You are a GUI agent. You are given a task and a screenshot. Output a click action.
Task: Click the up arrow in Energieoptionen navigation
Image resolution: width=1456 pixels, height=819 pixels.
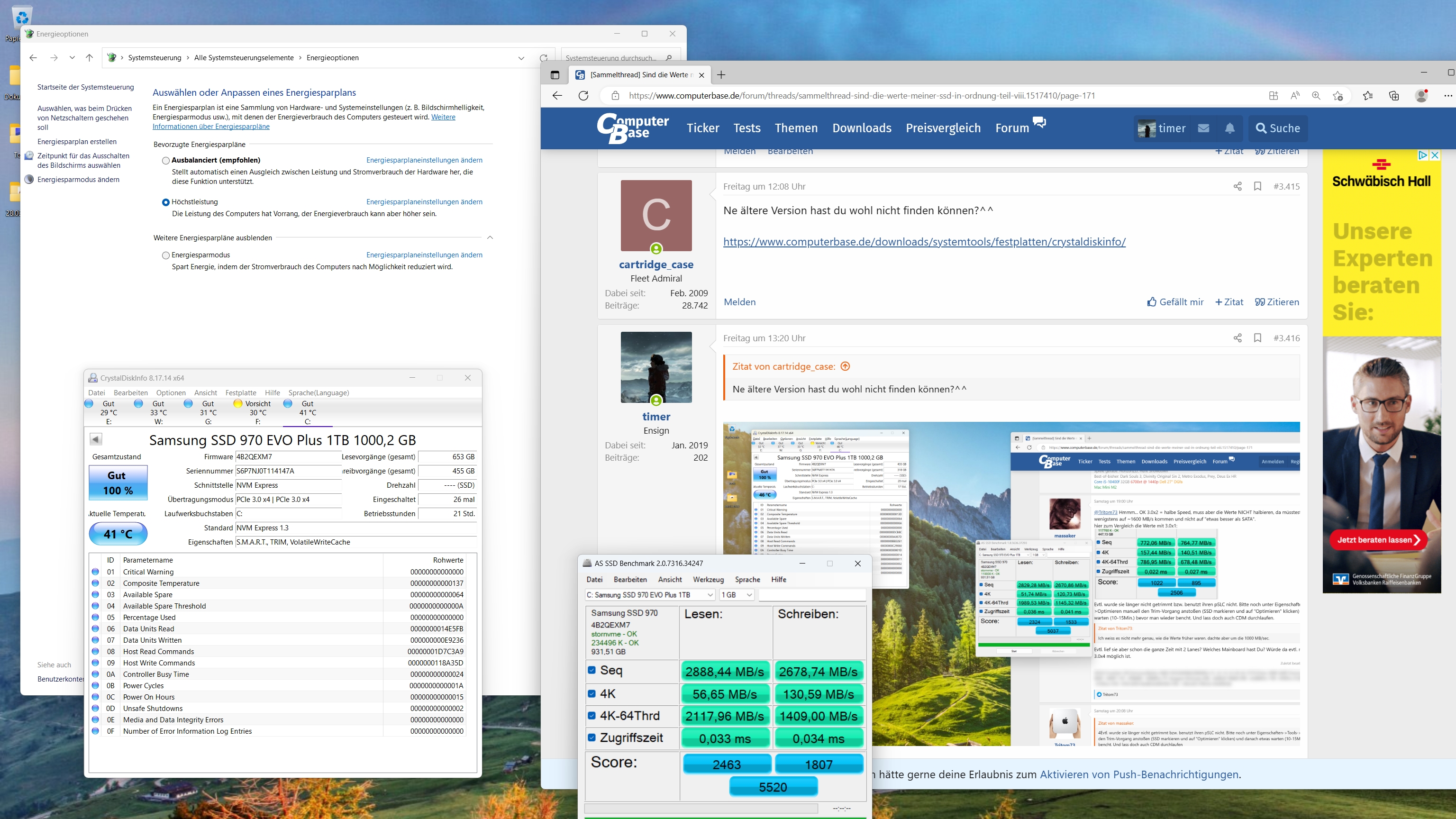point(89,58)
